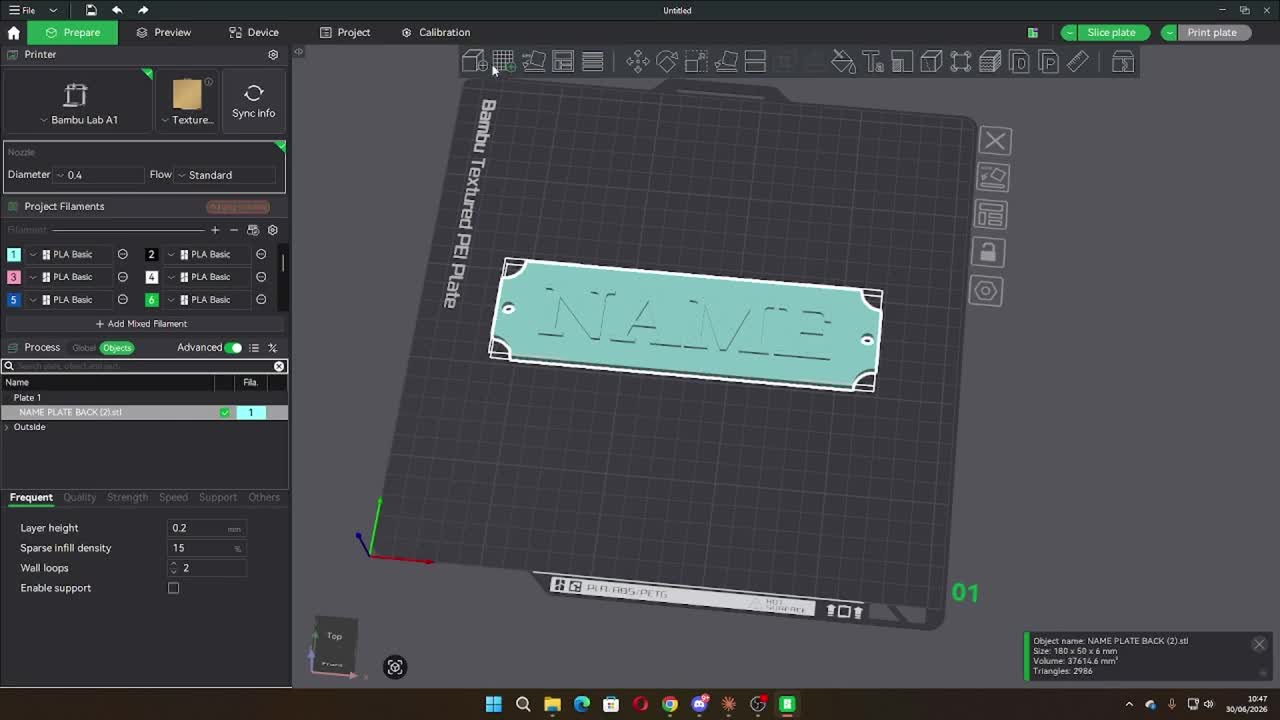The height and width of the screenshot is (720, 1280).
Task: Select the Scale tool icon
Action: coord(696,62)
